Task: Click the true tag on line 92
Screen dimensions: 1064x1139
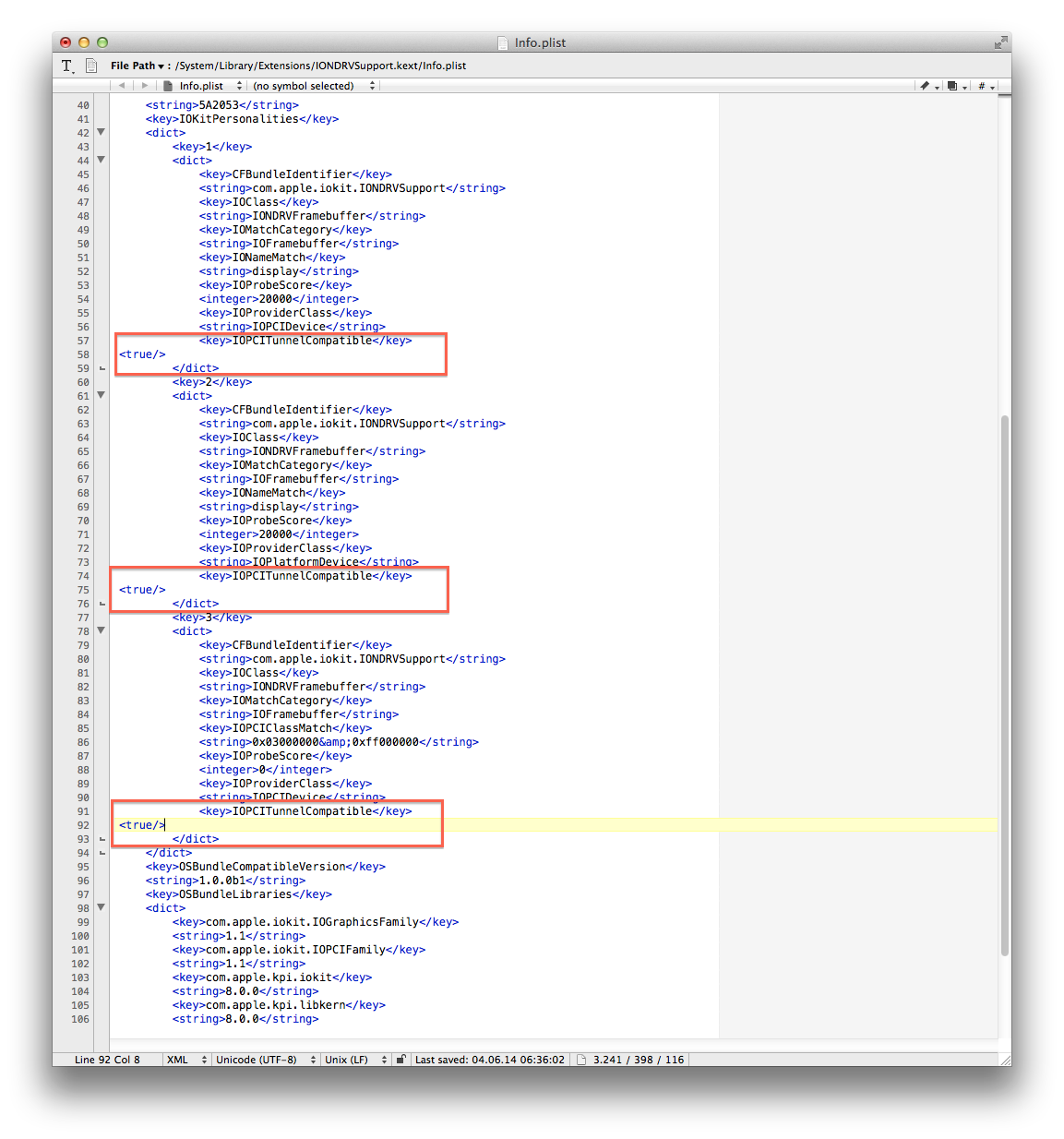Action: pos(142,825)
